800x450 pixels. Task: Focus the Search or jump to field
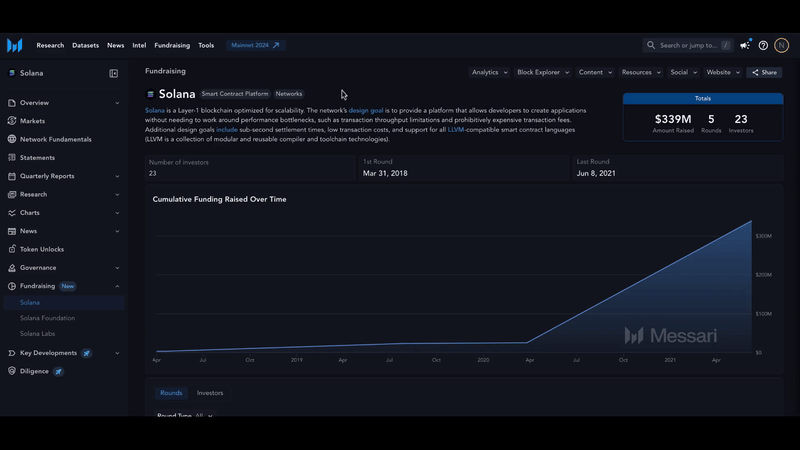[x=688, y=45]
